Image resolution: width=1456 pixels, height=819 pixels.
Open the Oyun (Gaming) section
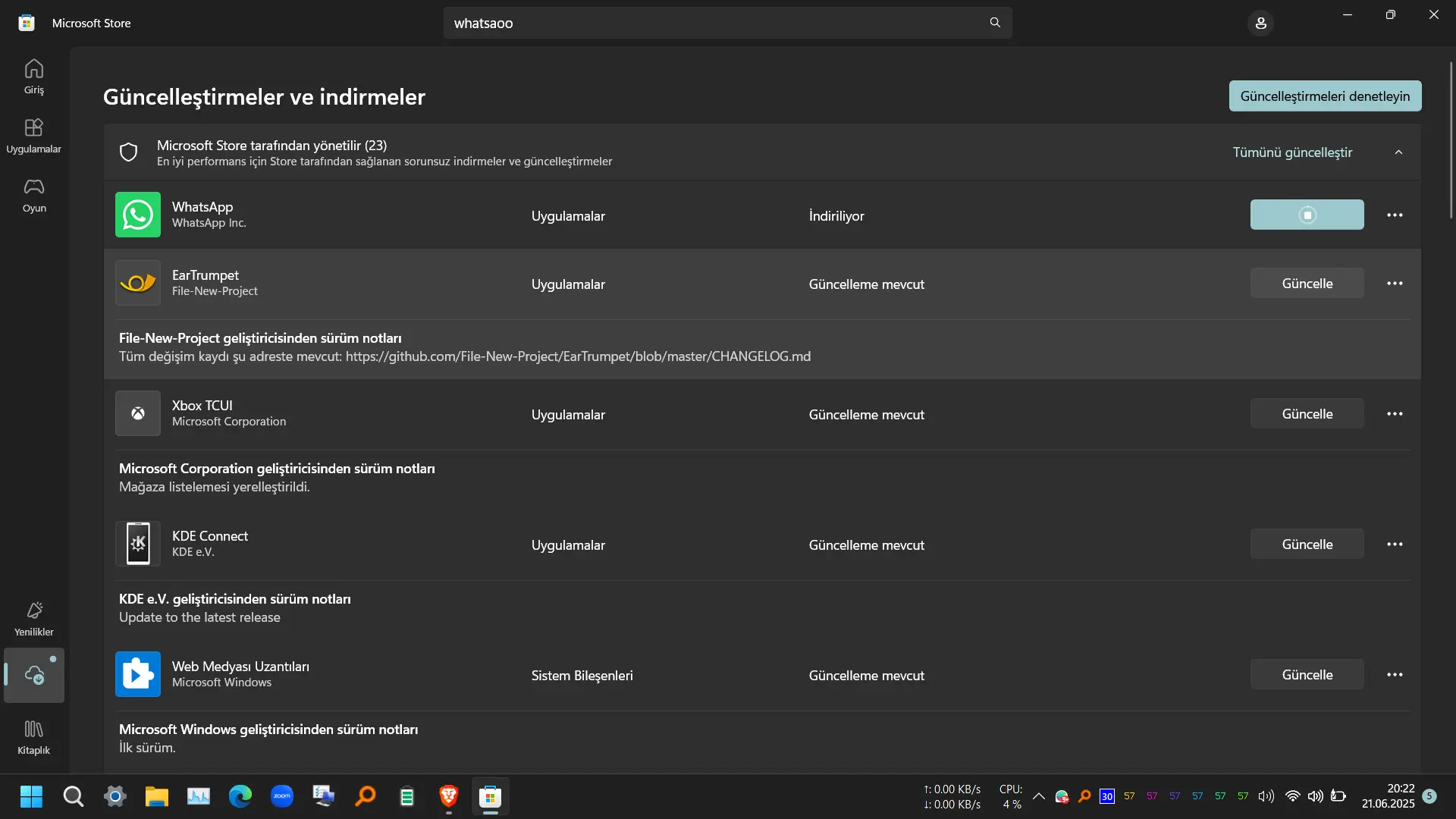34,195
